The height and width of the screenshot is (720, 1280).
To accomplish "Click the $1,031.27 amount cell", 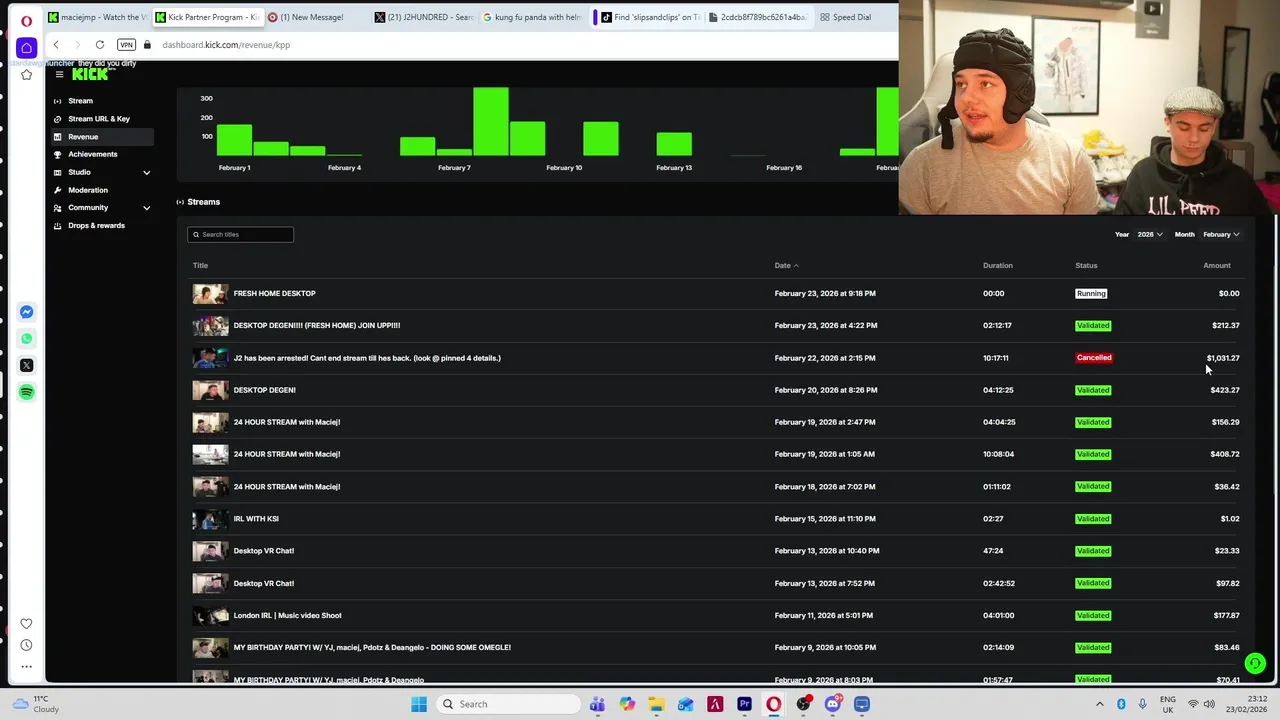I will (x=1223, y=358).
